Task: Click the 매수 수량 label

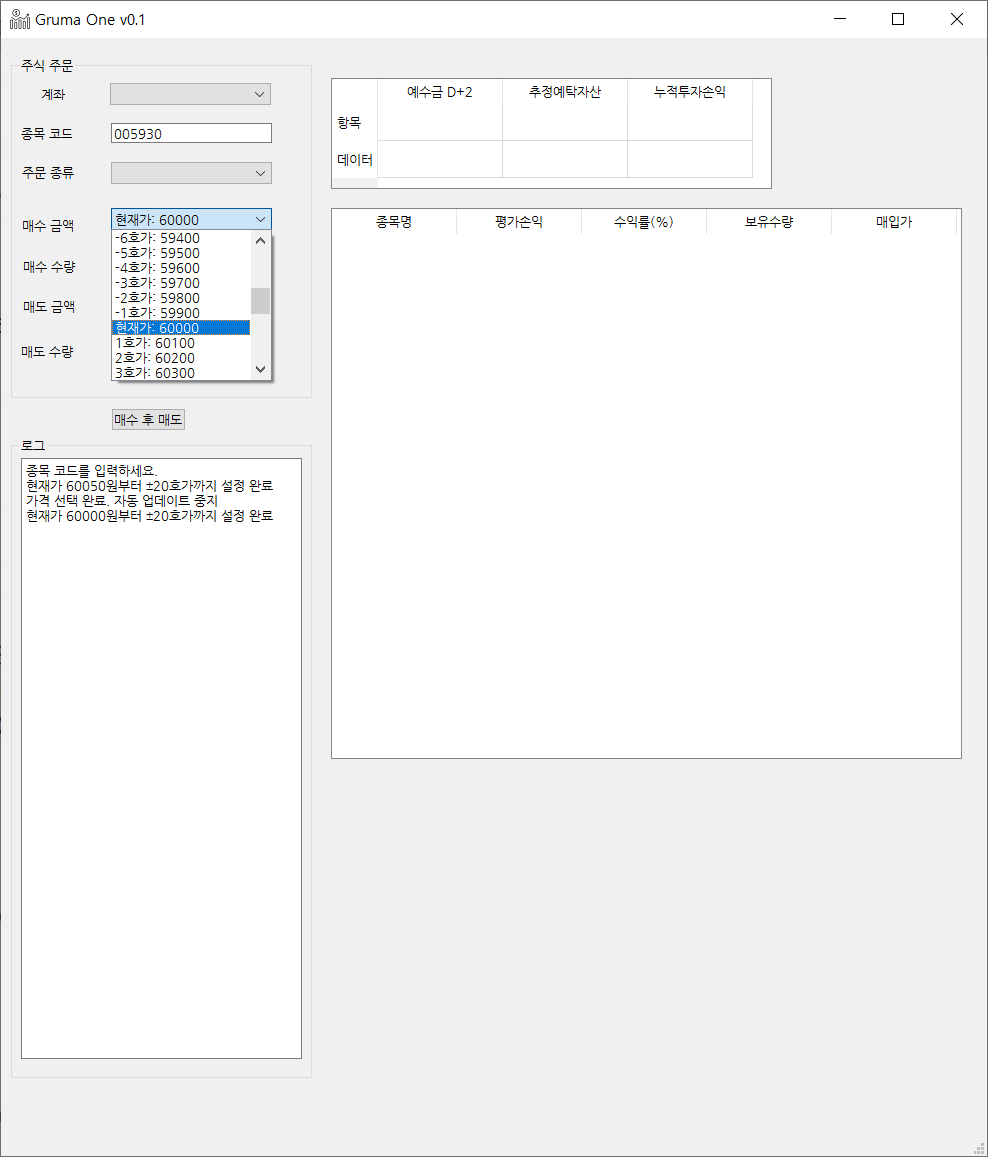Action: pos(49,266)
